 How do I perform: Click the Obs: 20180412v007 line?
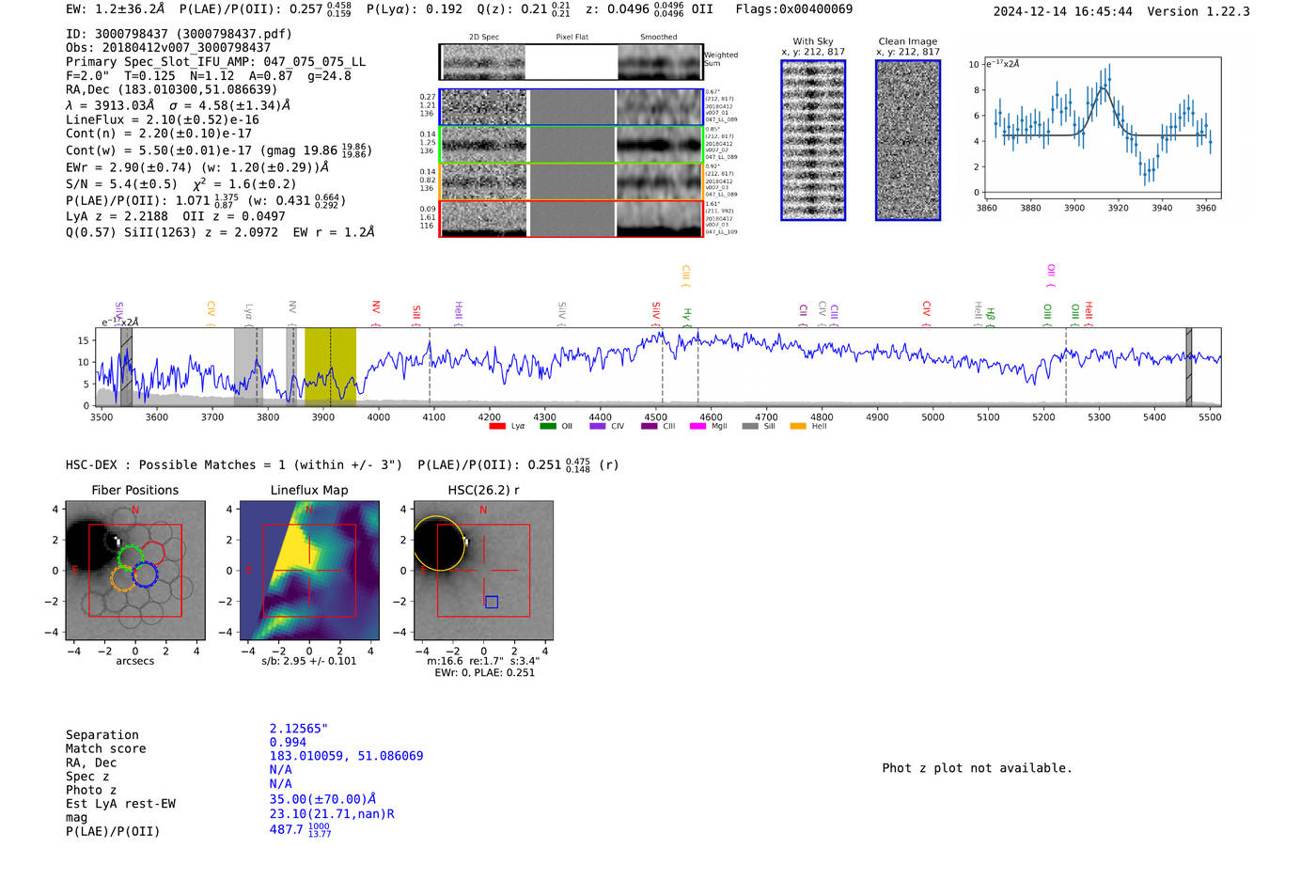[168, 48]
